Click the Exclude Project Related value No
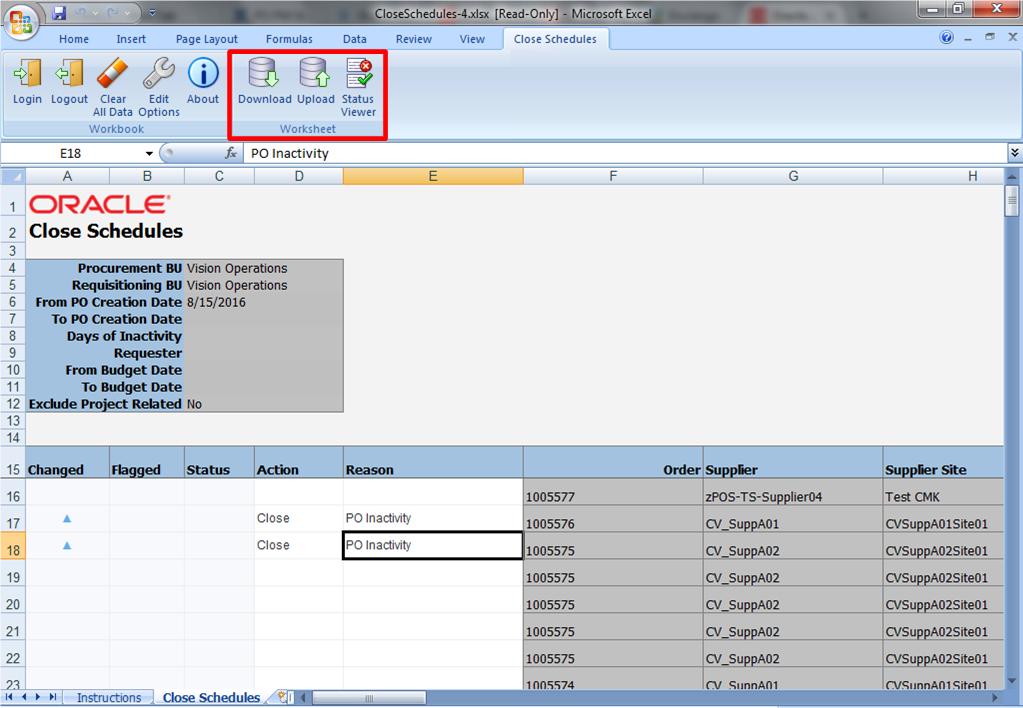 point(194,404)
